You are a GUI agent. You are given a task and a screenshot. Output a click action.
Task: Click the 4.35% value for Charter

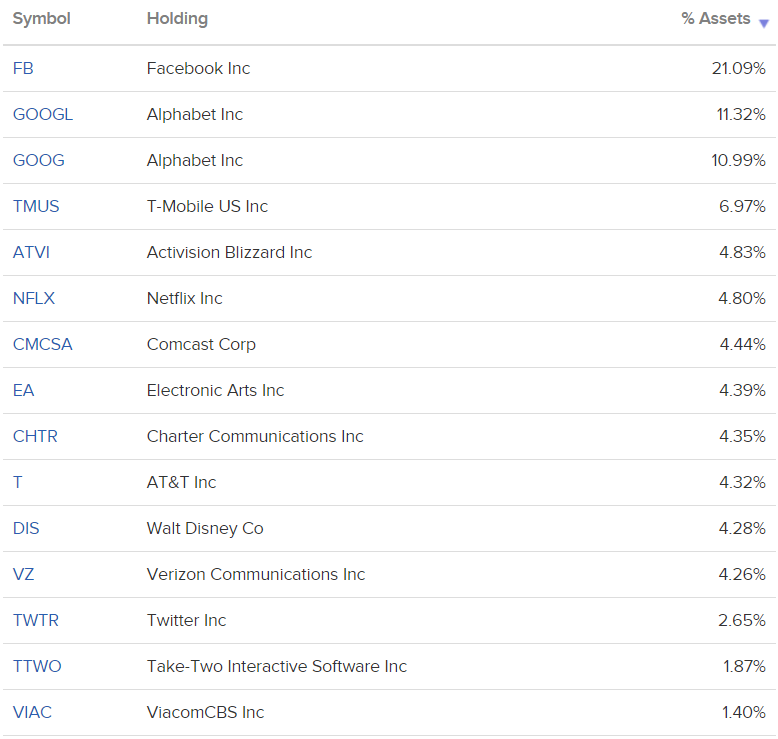coord(742,436)
